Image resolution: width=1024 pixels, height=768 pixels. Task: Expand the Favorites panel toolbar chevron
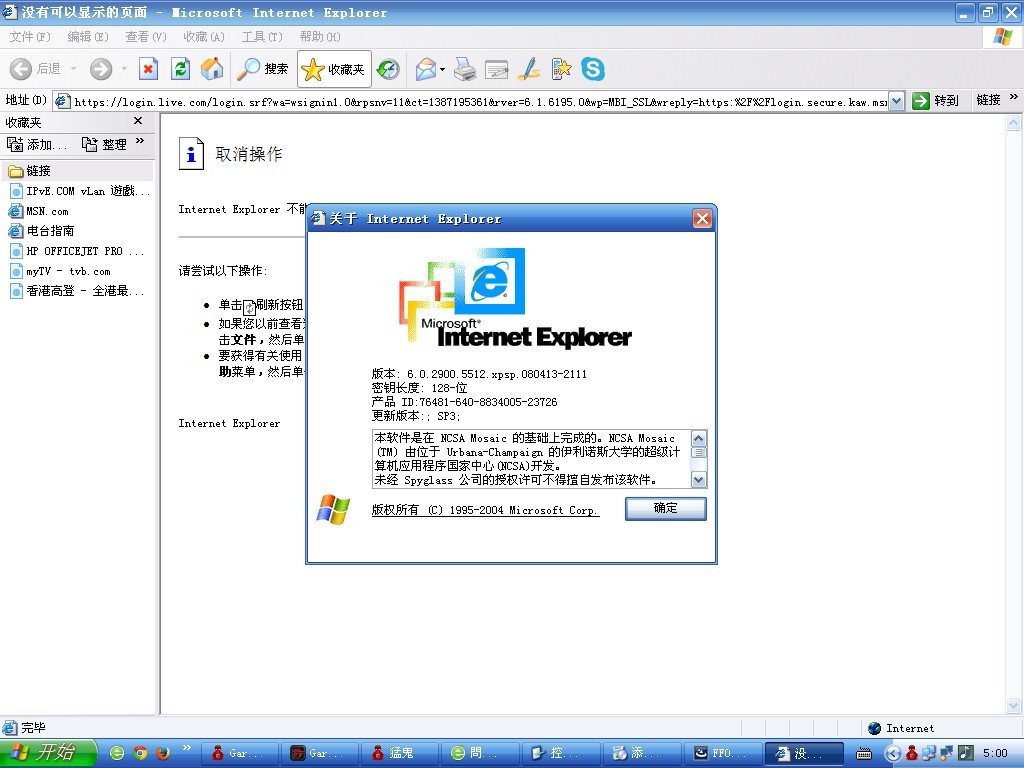(x=140, y=141)
